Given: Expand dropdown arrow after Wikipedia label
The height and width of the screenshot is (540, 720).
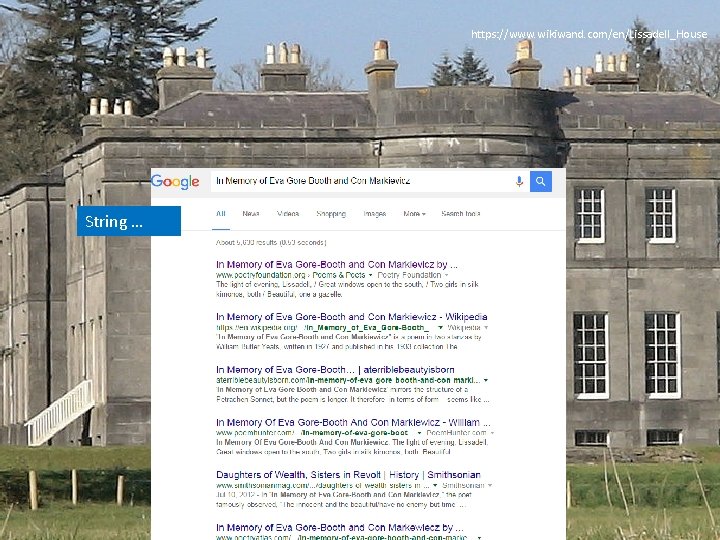Looking at the screenshot, I should 486,327.
